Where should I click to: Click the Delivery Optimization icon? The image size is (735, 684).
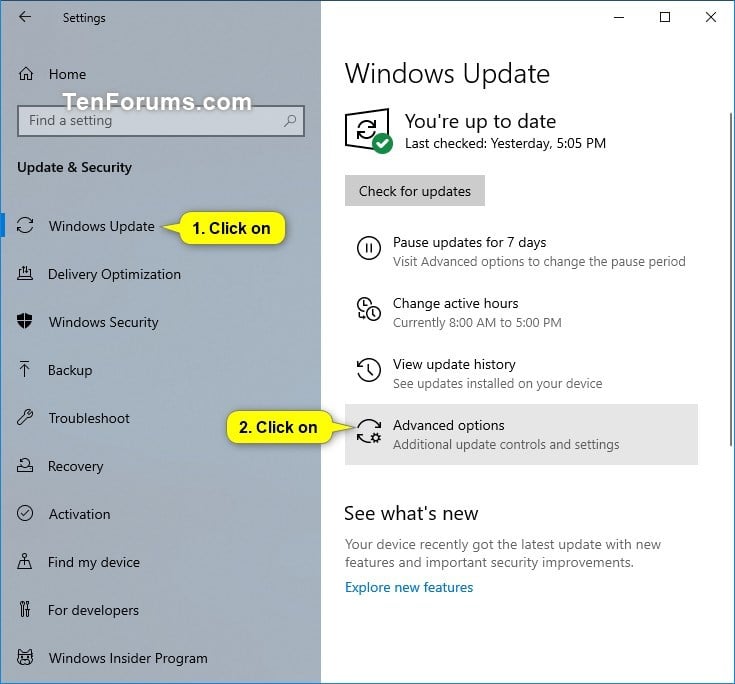click(x=25, y=273)
